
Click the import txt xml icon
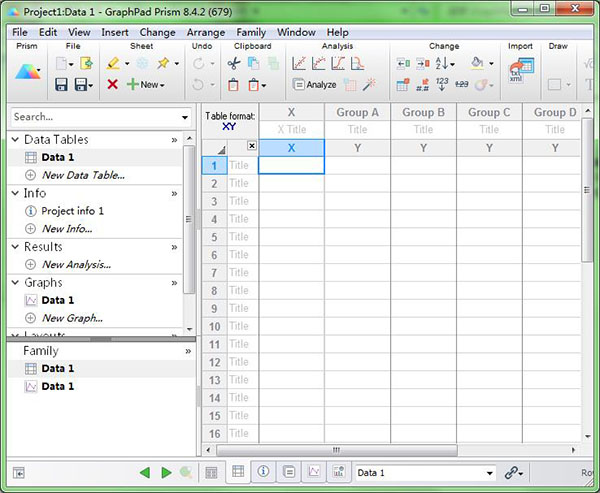pyautogui.click(x=520, y=70)
